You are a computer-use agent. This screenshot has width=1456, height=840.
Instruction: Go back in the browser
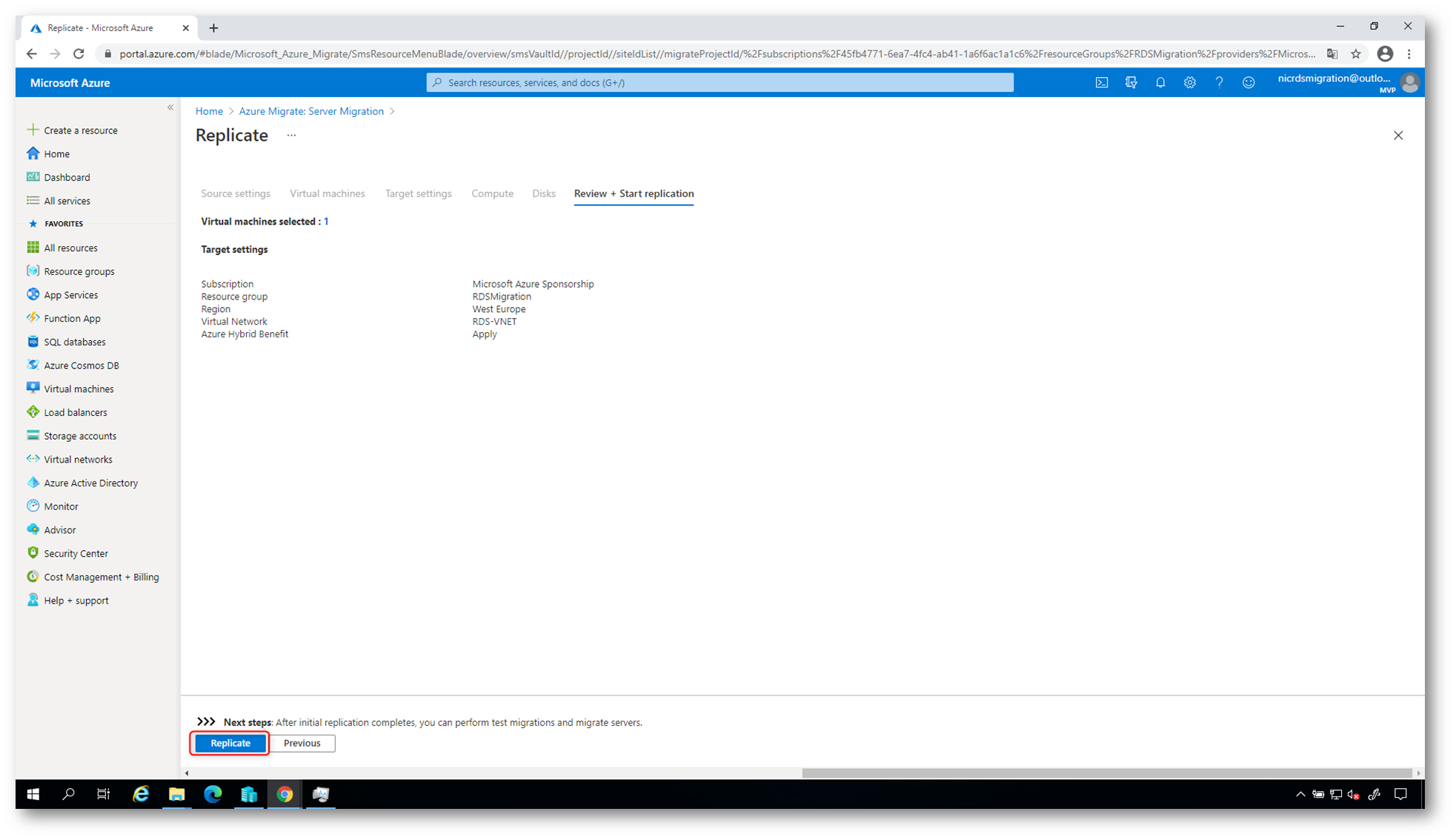(31, 54)
